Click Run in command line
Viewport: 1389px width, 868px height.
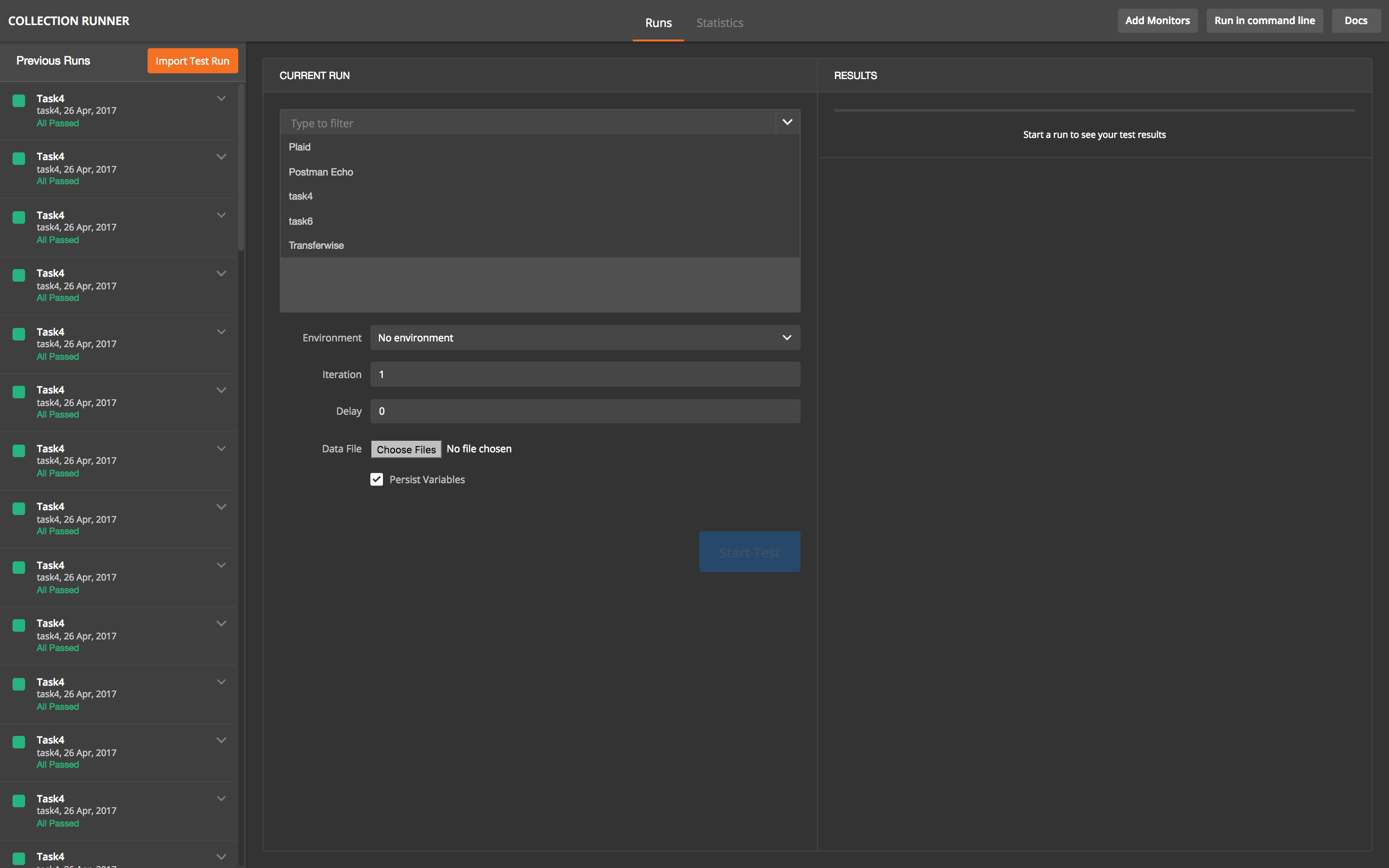(x=1264, y=21)
